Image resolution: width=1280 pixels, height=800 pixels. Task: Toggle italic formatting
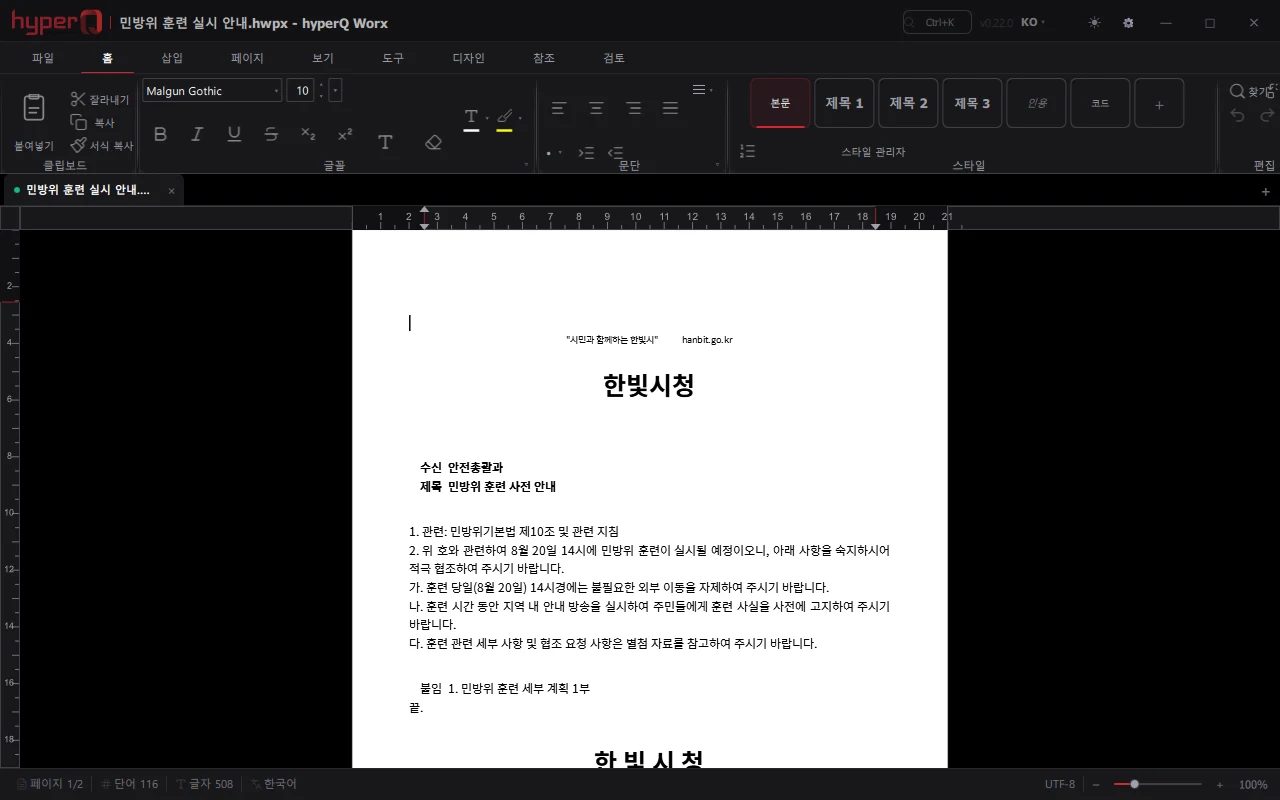click(x=197, y=134)
